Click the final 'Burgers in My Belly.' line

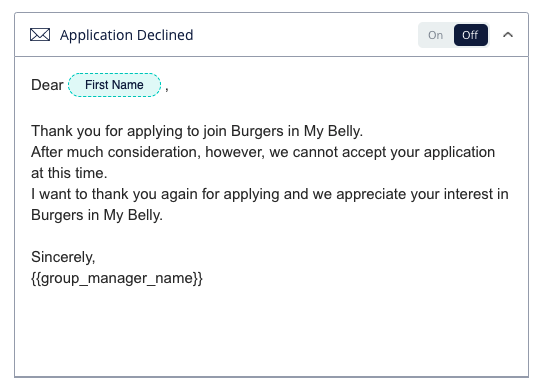97,215
